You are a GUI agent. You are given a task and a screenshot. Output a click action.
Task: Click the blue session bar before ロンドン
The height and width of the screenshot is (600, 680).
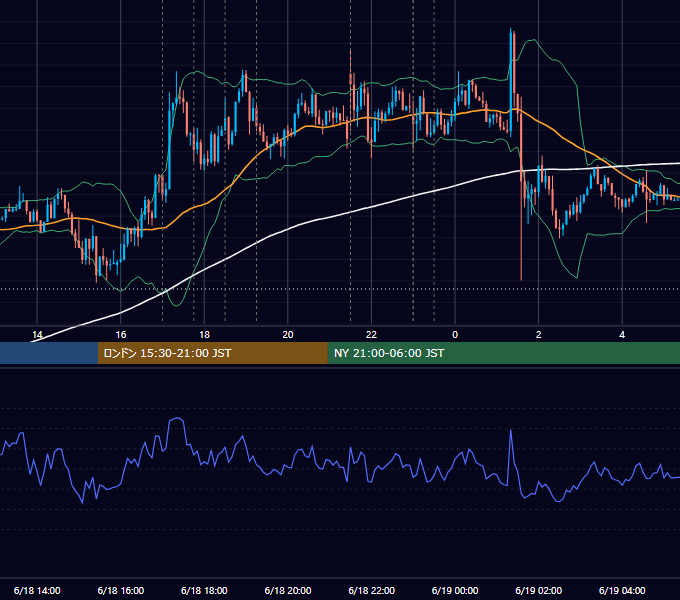(49, 353)
